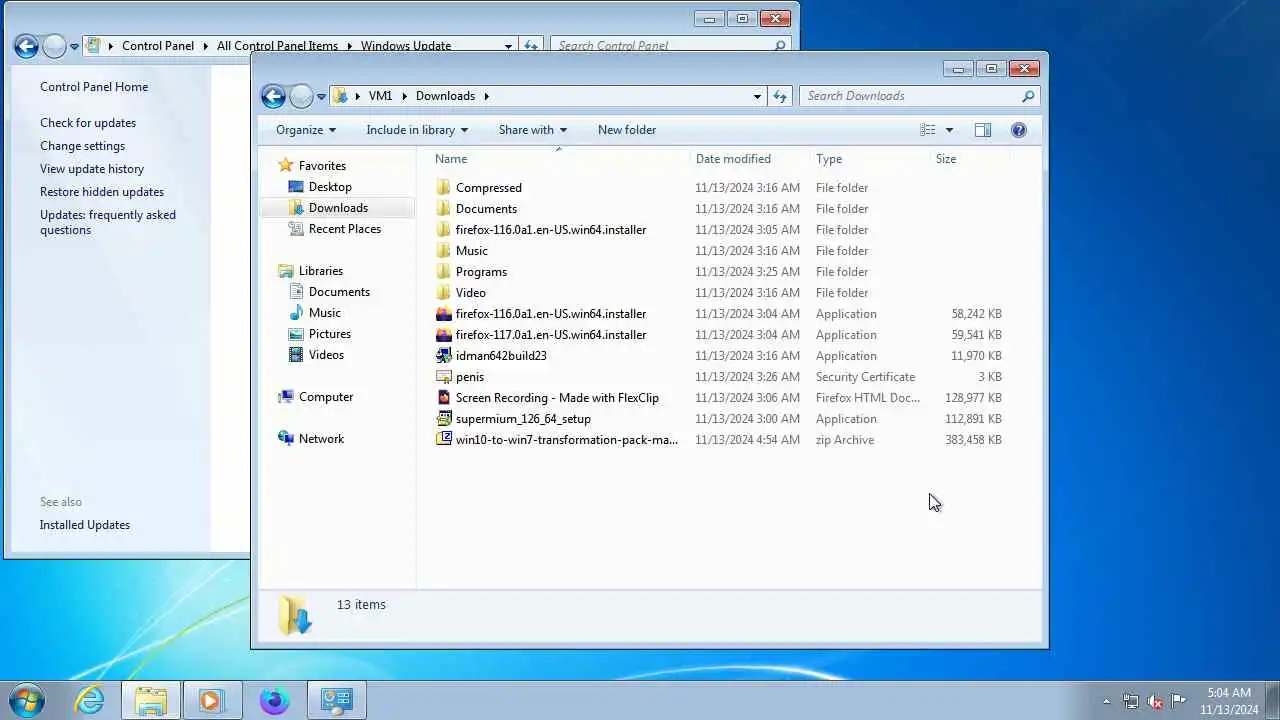This screenshot has width=1280, height=720.
Task: Select Music library in navigation pane
Action: click(324, 313)
